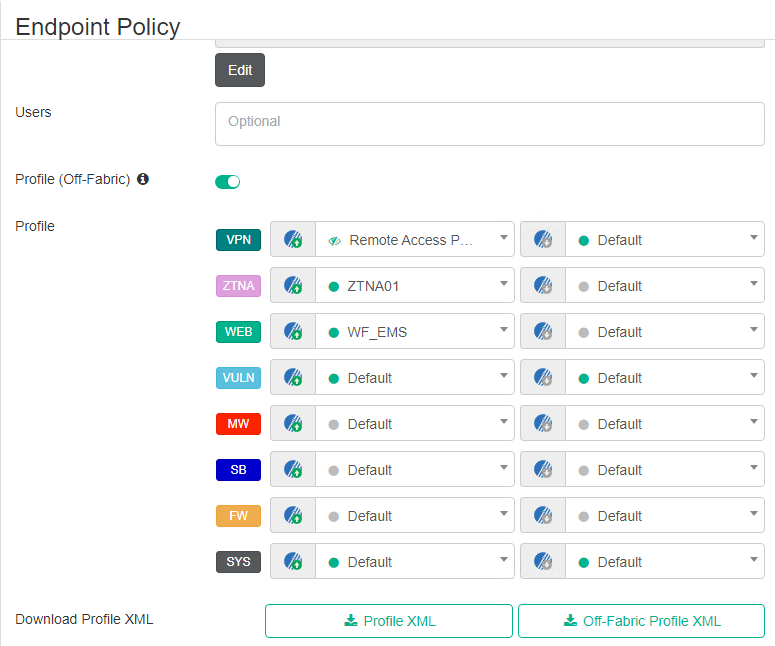Click the SYS profile tag
Screen dimensions: 775x646
click(238, 561)
